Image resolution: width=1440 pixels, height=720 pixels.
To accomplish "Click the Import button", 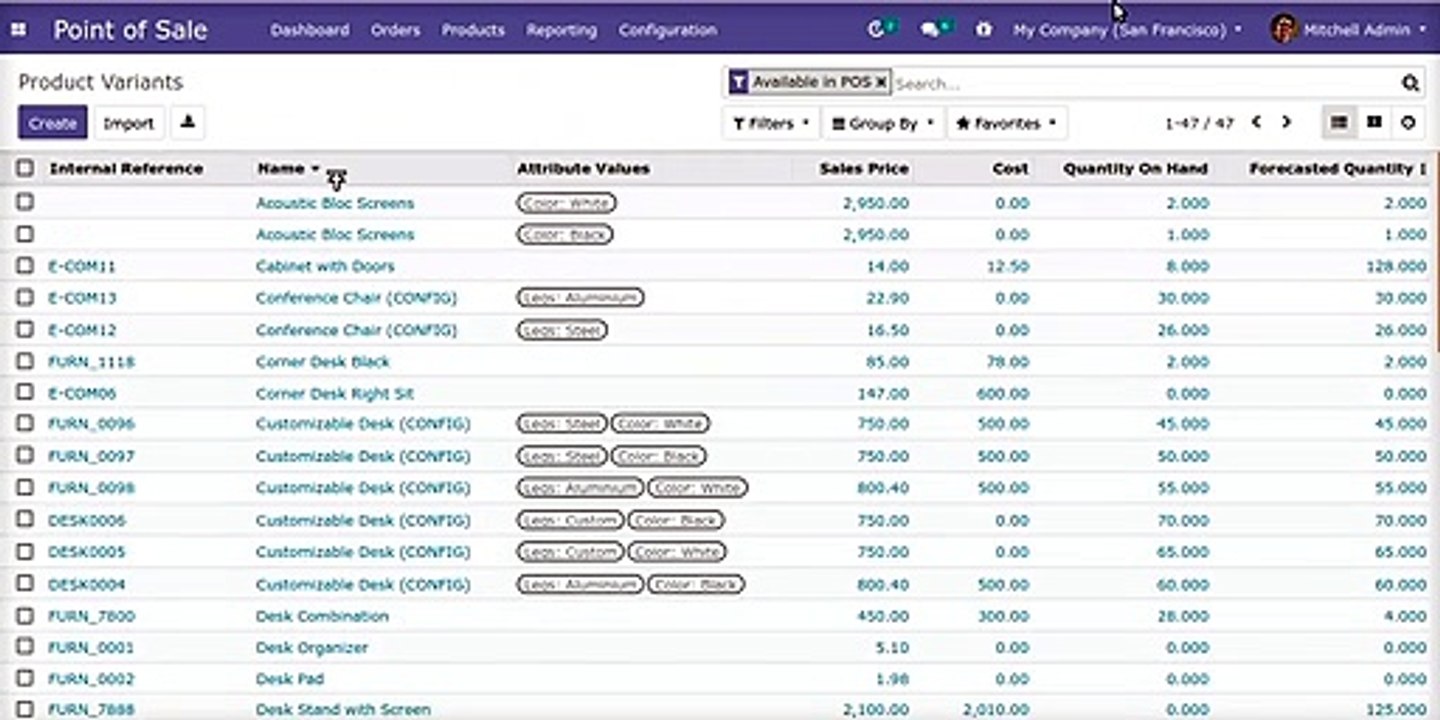I will pos(129,123).
